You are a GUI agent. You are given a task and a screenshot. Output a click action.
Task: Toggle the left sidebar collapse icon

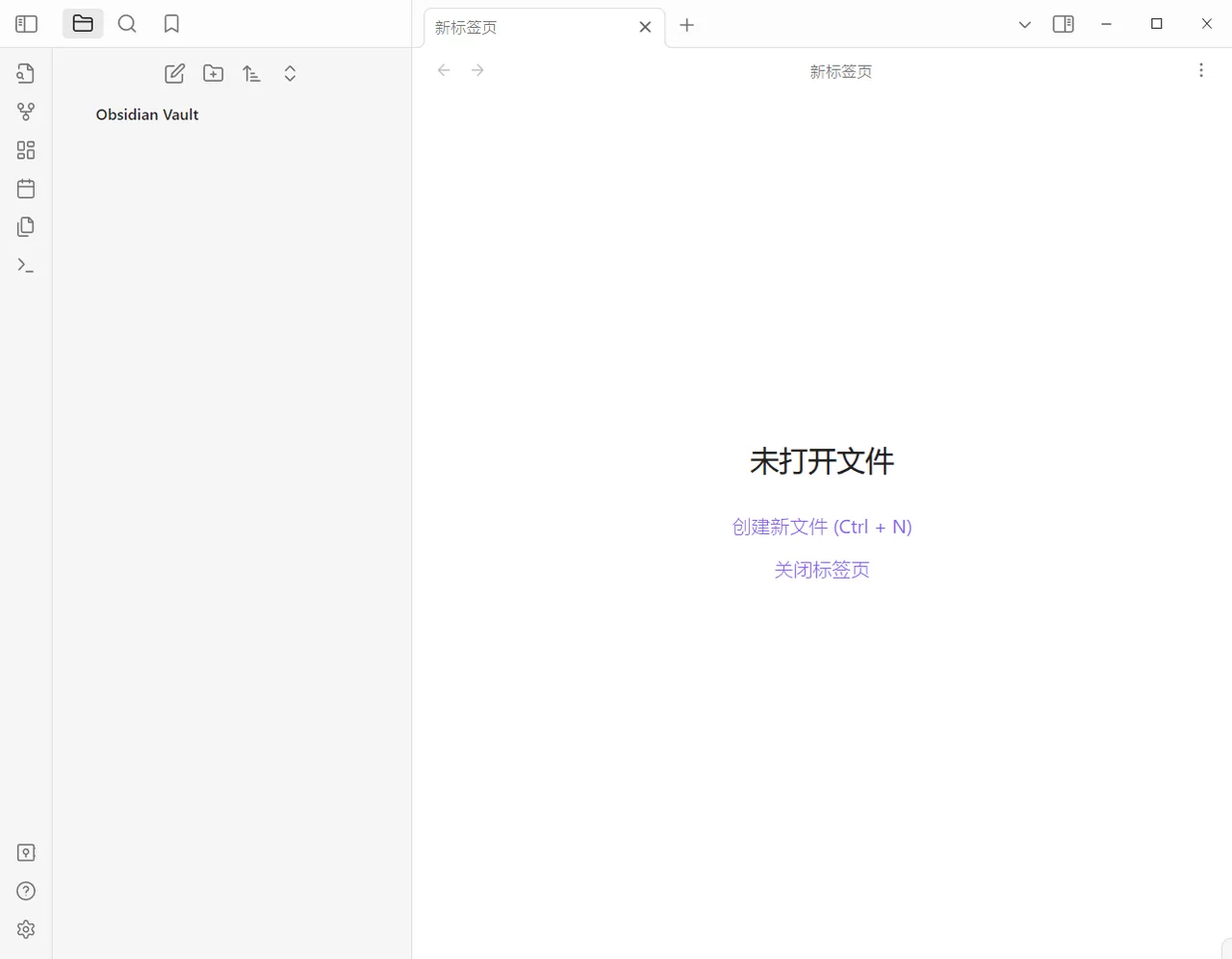click(26, 24)
